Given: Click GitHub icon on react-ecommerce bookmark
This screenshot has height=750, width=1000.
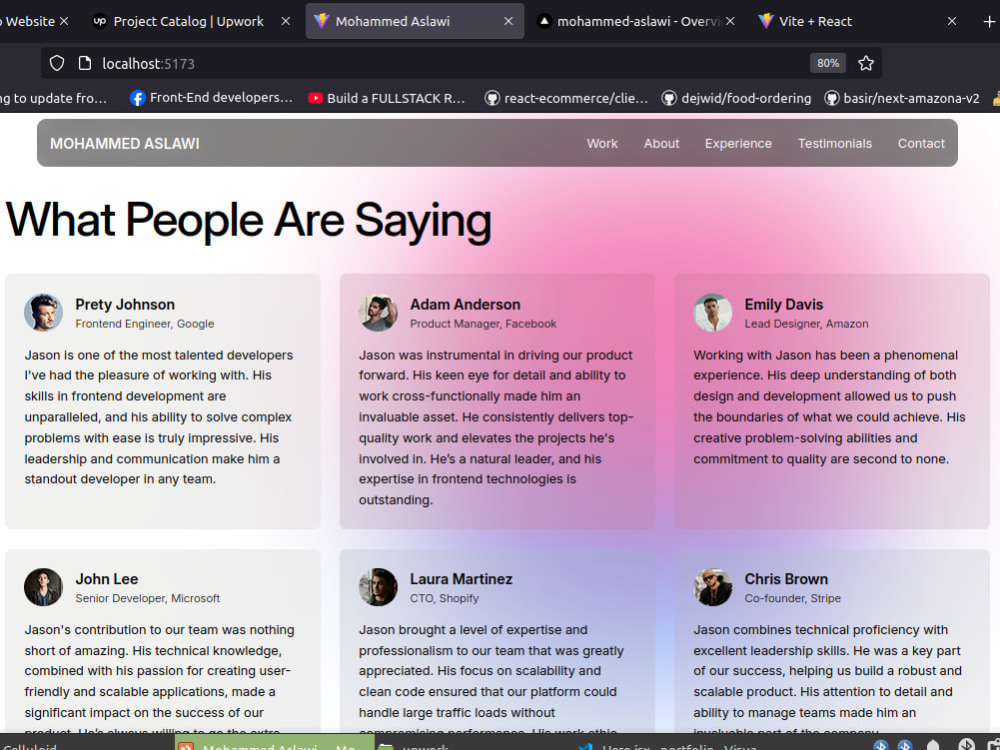Looking at the screenshot, I should tap(492, 98).
